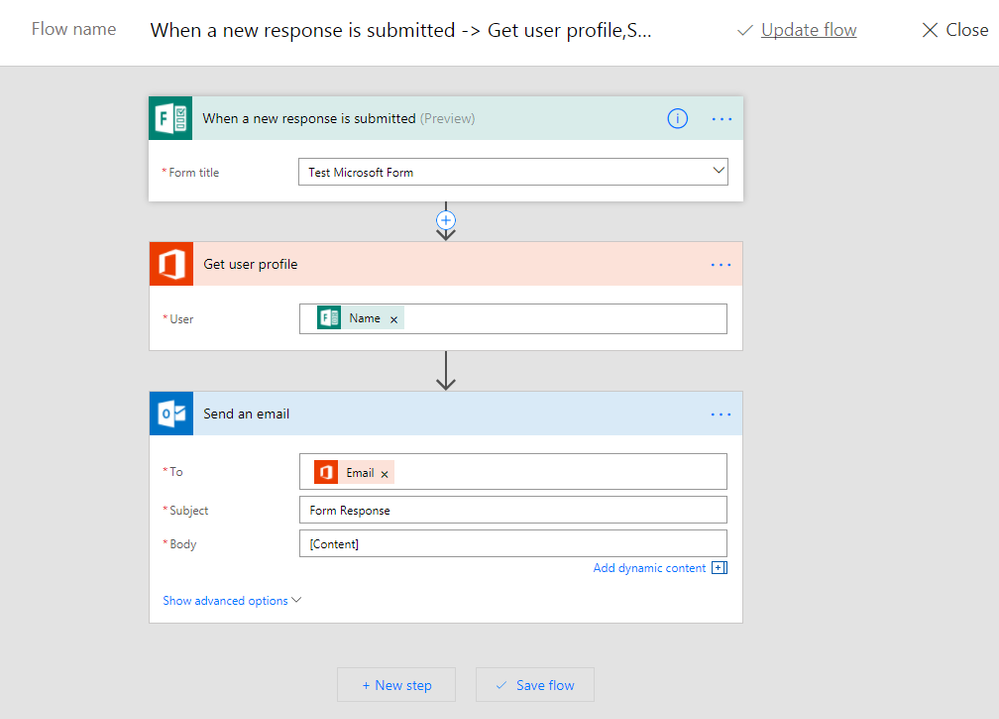Expand the Form title dropdown

[718, 172]
